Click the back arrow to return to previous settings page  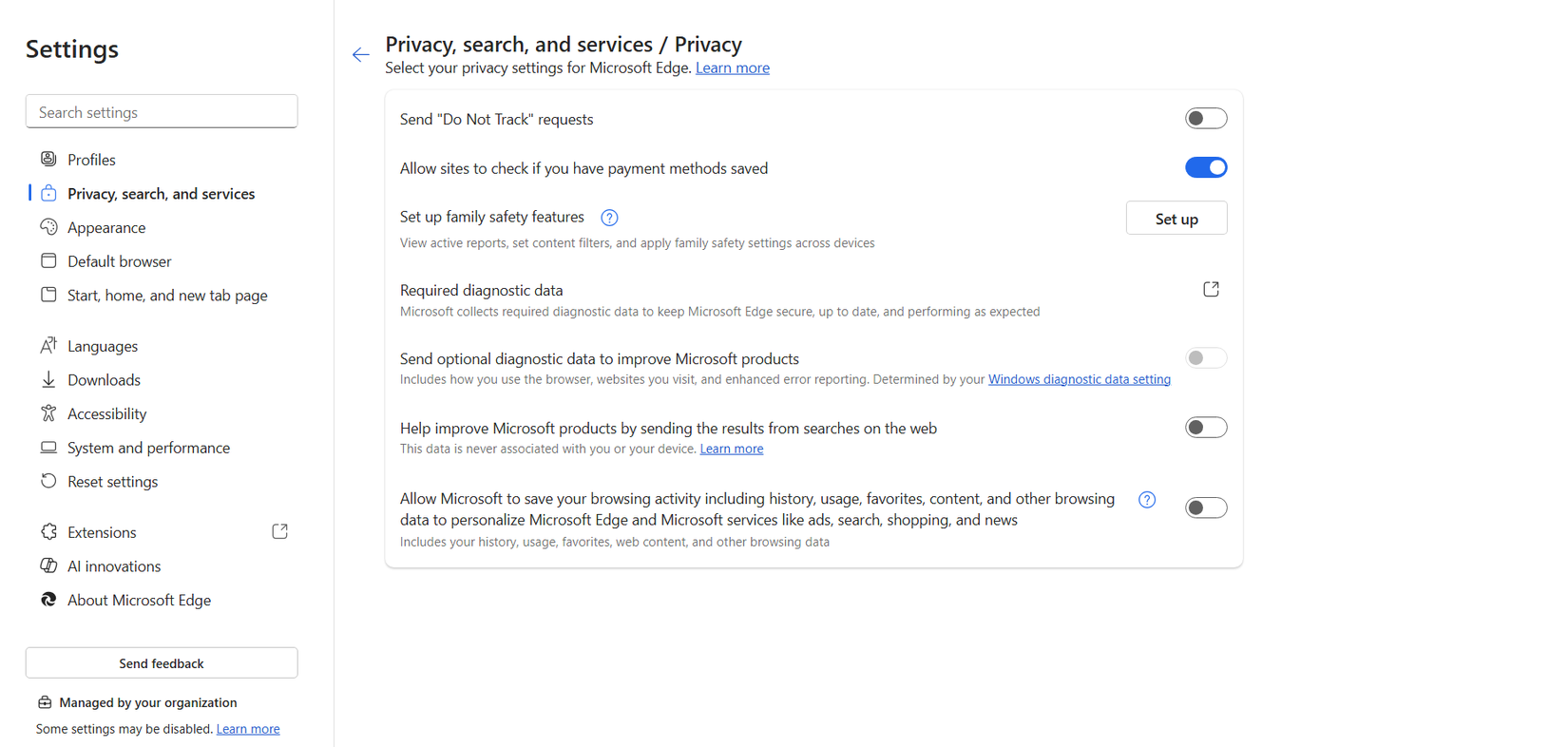coord(360,54)
